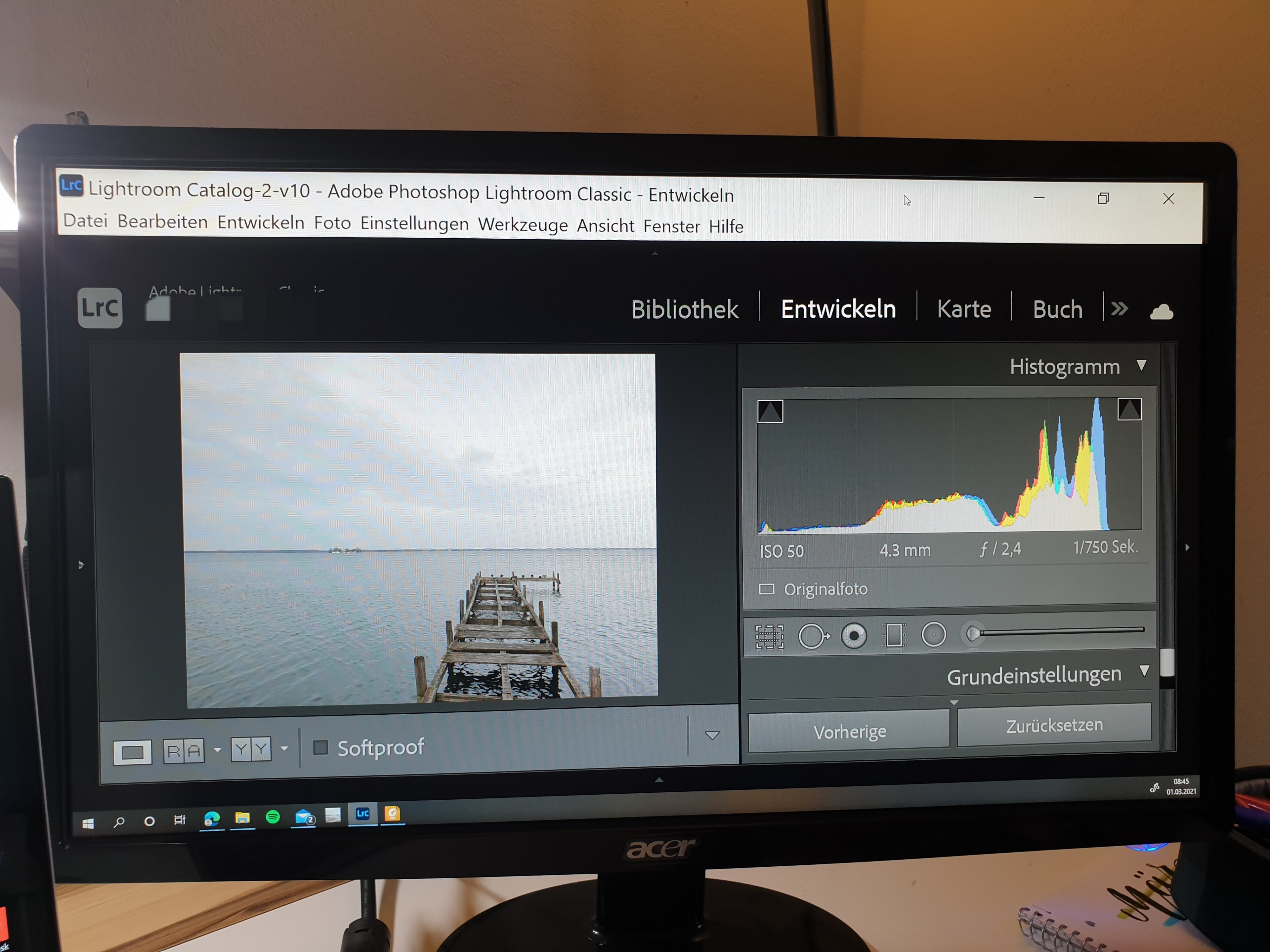Screen dimensions: 1270x952
Task: Click the Zurücksetzen button
Action: 1054,725
